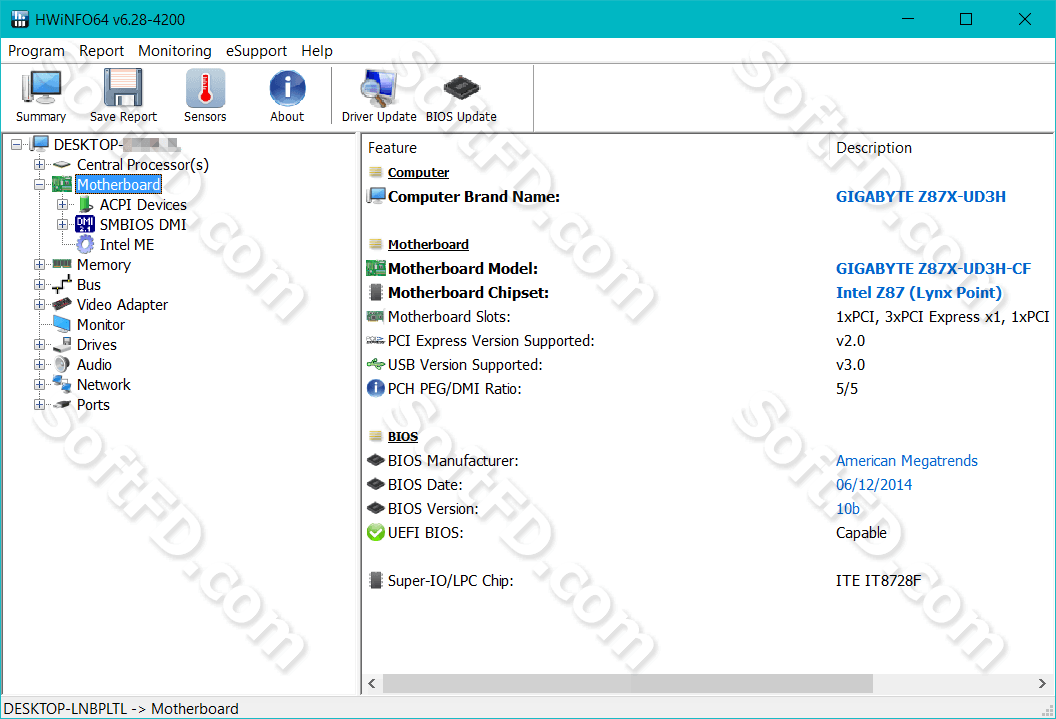This screenshot has height=719, width=1056.
Task: Click the Intel ME gear icon
Action: pos(85,244)
